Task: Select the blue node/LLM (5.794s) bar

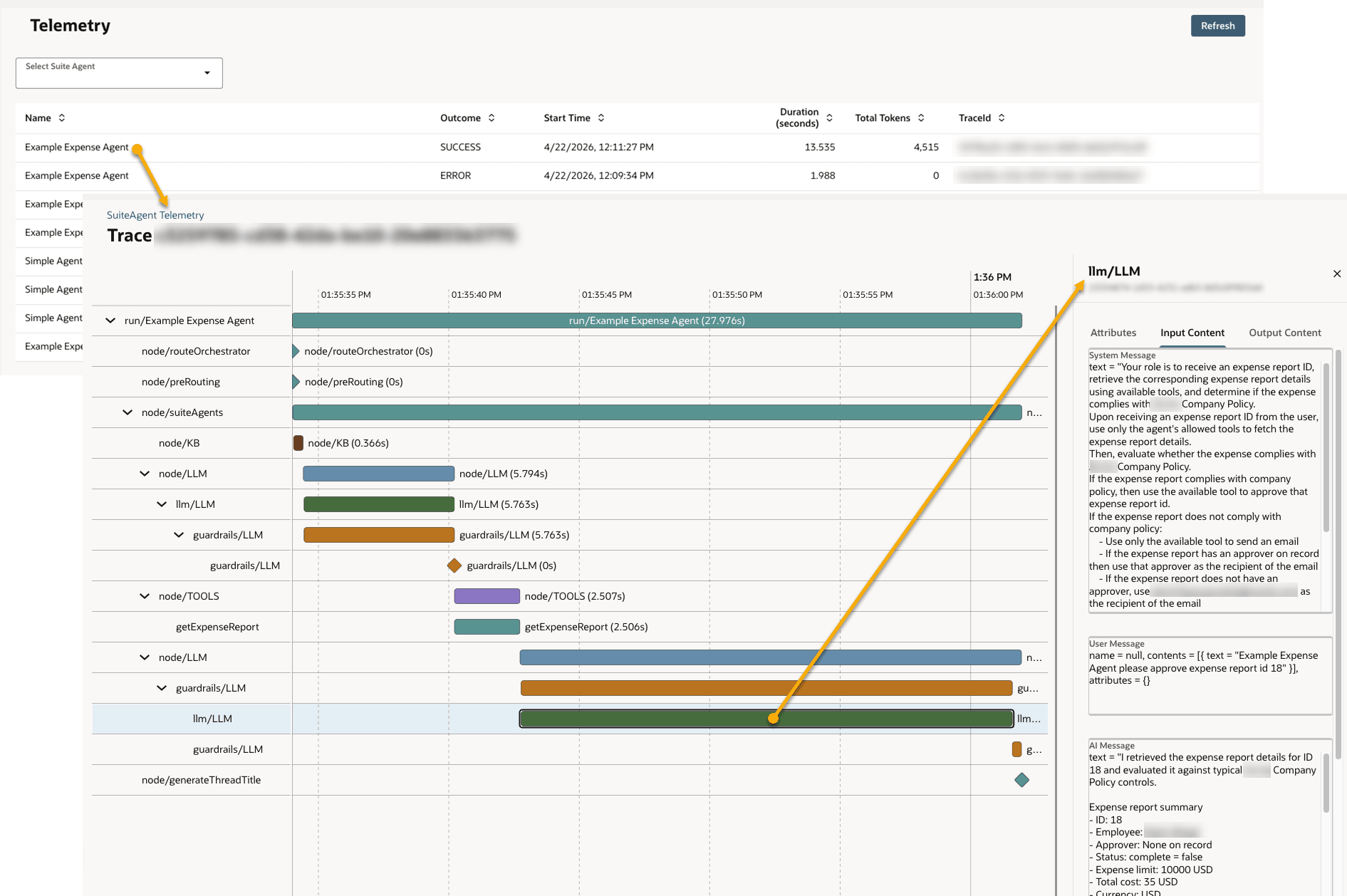Action: [378, 474]
